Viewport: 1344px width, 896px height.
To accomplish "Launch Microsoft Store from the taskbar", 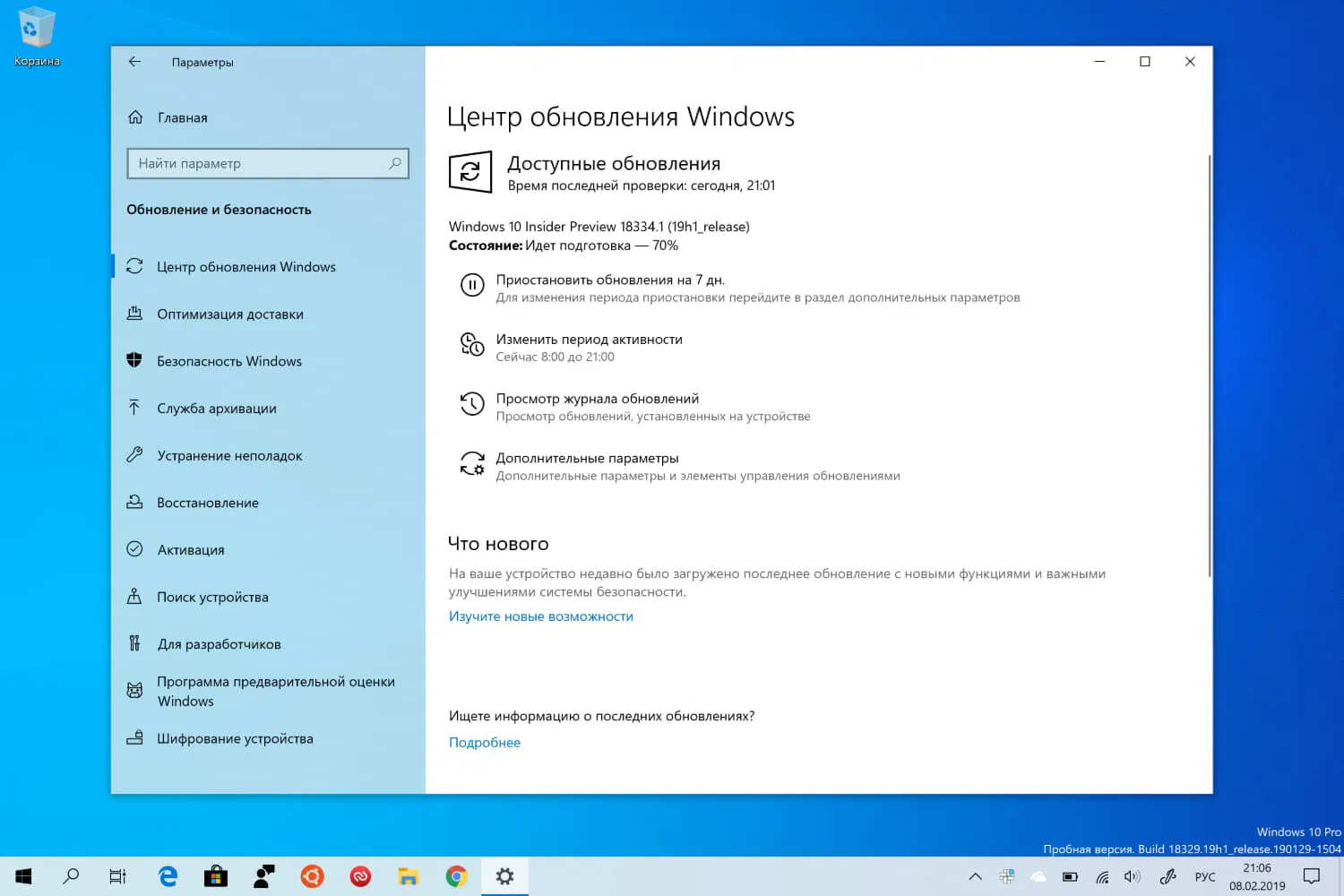I will [x=215, y=875].
